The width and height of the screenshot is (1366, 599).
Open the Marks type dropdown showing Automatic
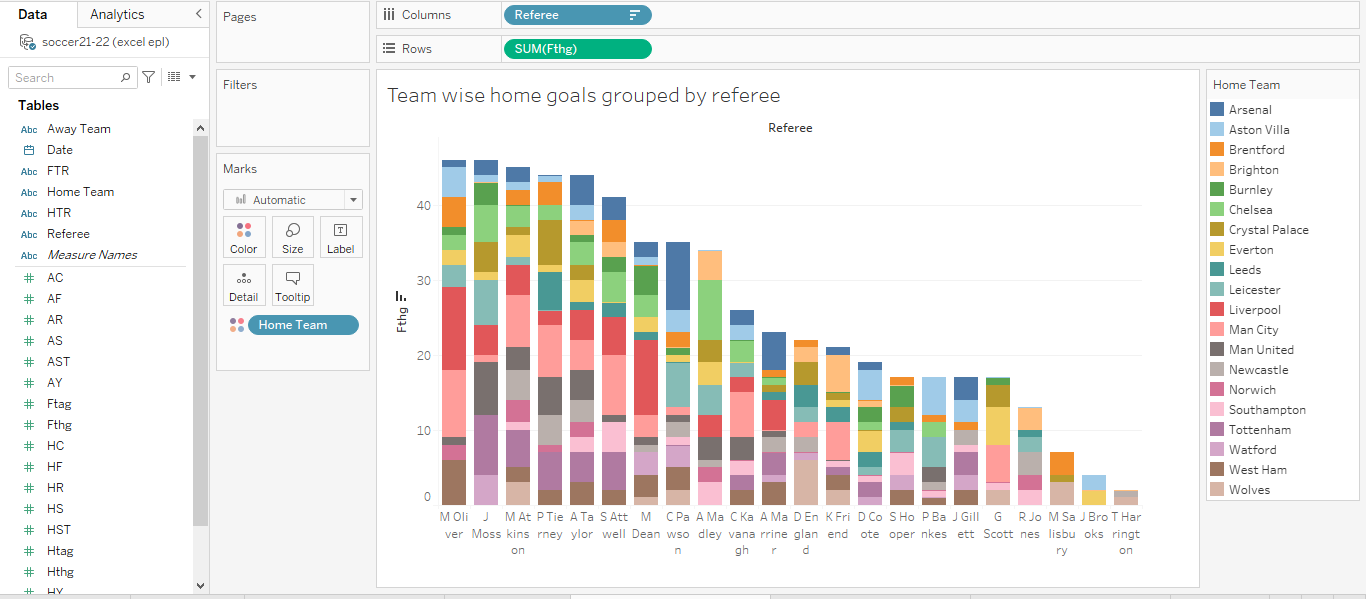[292, 199]
